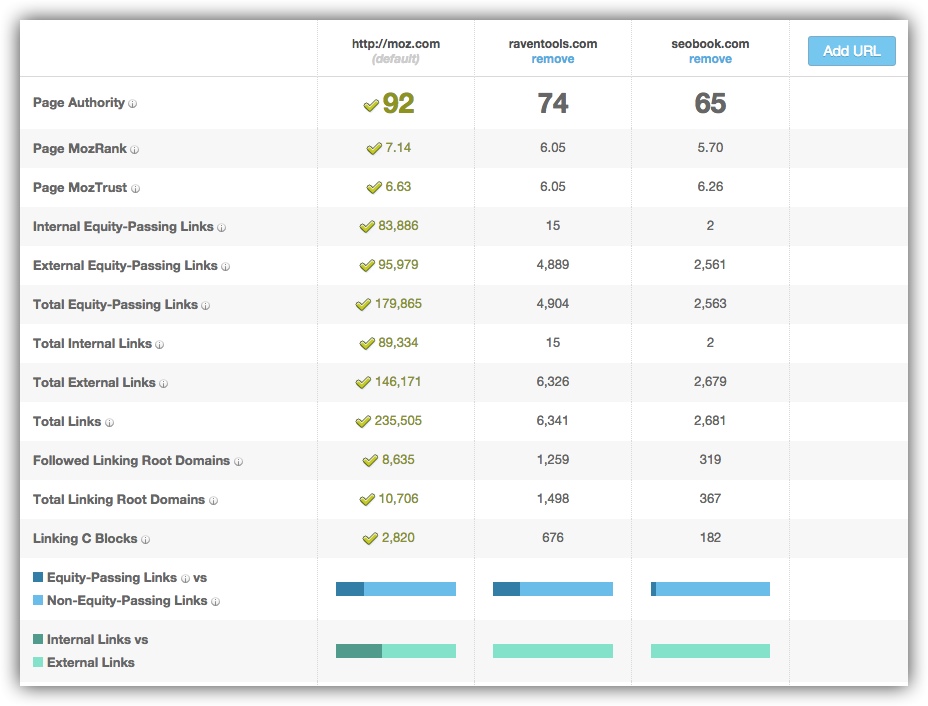Screen dimensions: 928x706
Task: Click the Total Linking Root Domains row label
Action: coord(119,499)
